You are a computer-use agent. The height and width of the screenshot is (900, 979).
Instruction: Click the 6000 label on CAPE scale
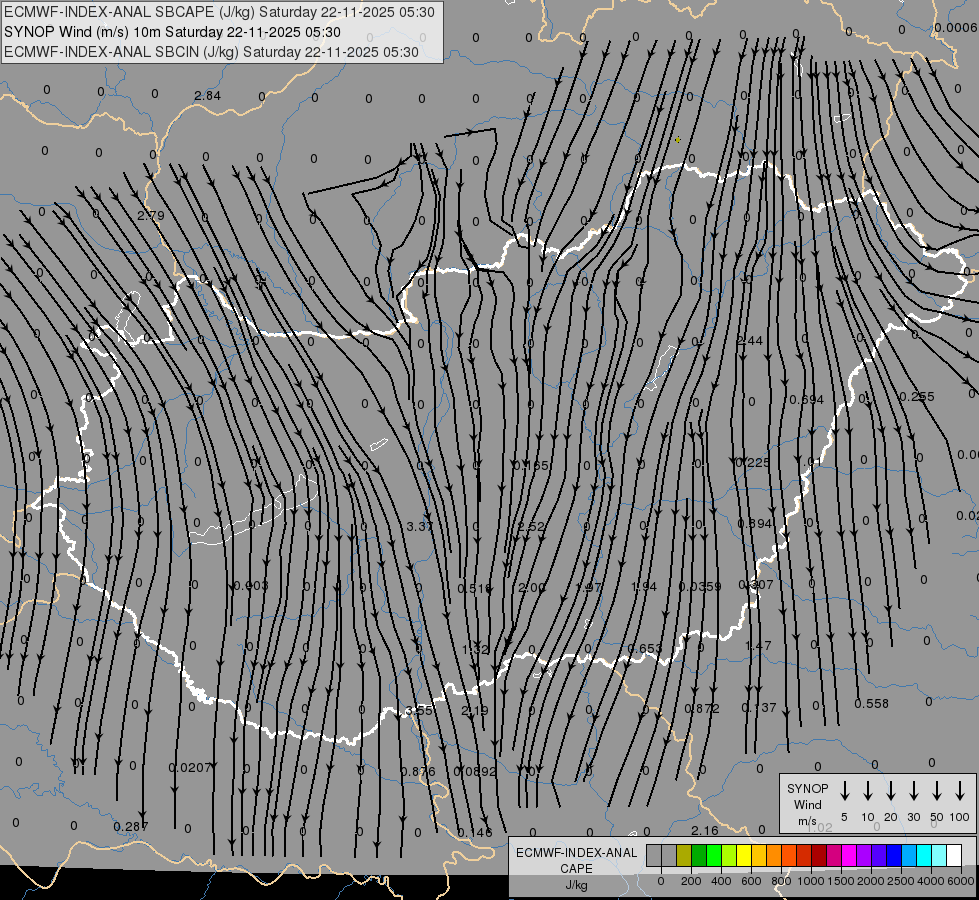961,881
